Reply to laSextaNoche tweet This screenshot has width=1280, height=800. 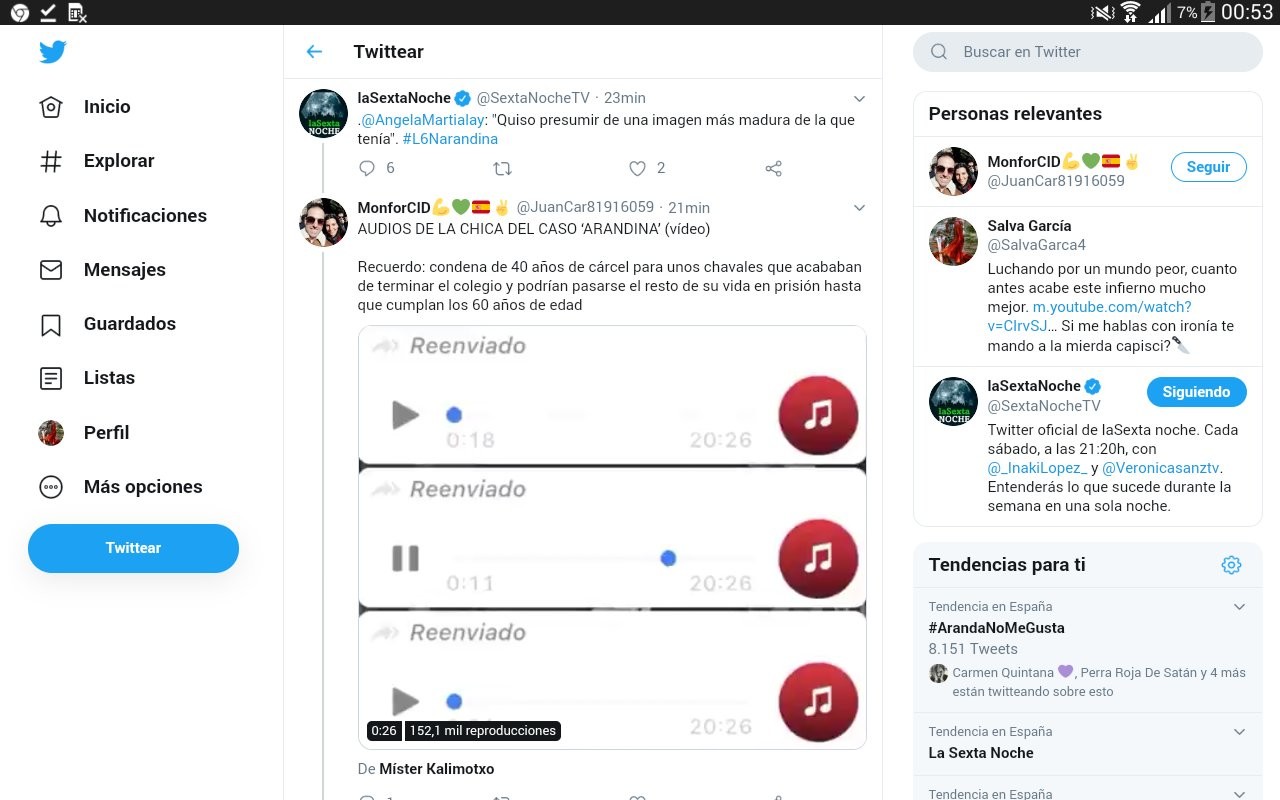coord(367,168)
